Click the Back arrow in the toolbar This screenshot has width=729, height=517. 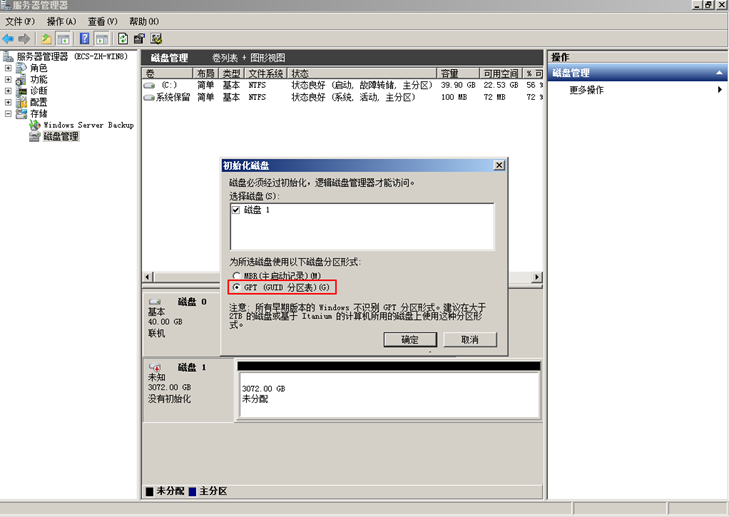click(9, 38)
